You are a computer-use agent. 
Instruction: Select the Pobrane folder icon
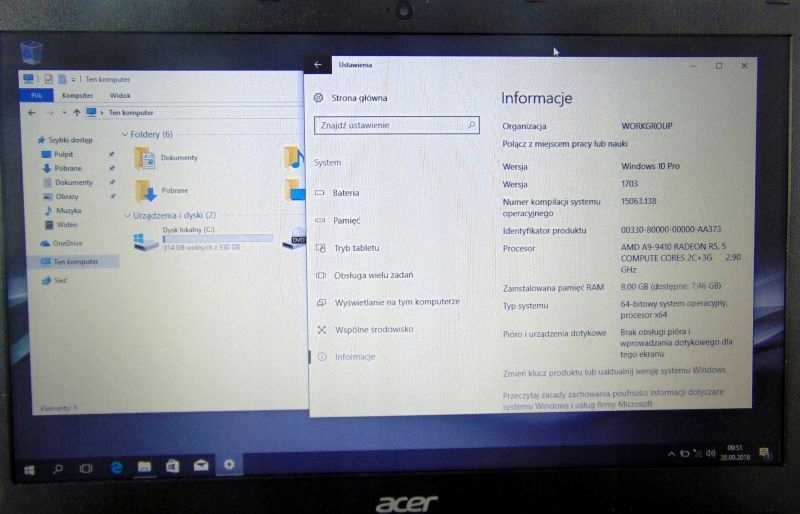click(146, 191)
